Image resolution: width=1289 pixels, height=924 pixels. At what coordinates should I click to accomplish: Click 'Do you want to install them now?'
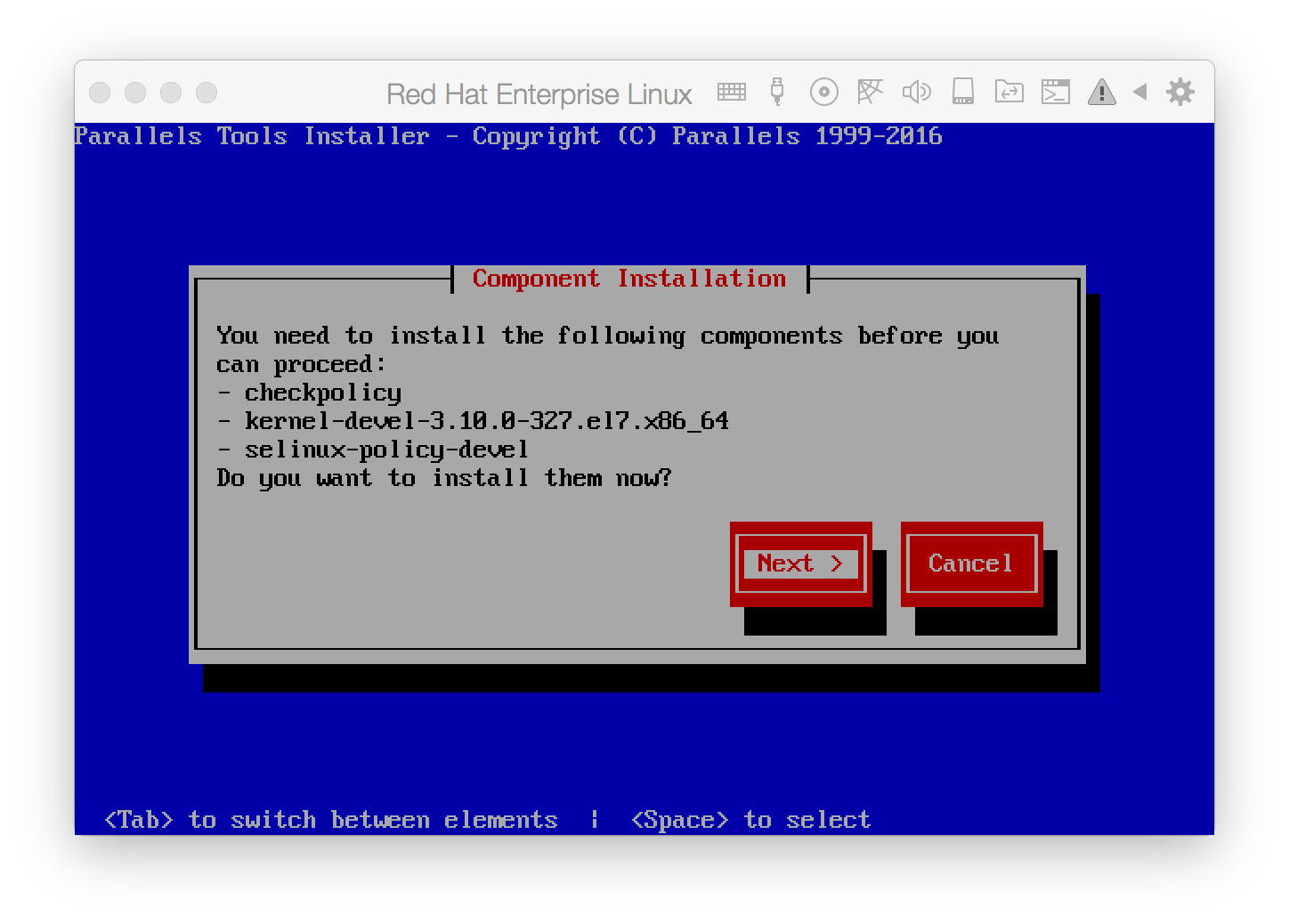tap(444, 478)
